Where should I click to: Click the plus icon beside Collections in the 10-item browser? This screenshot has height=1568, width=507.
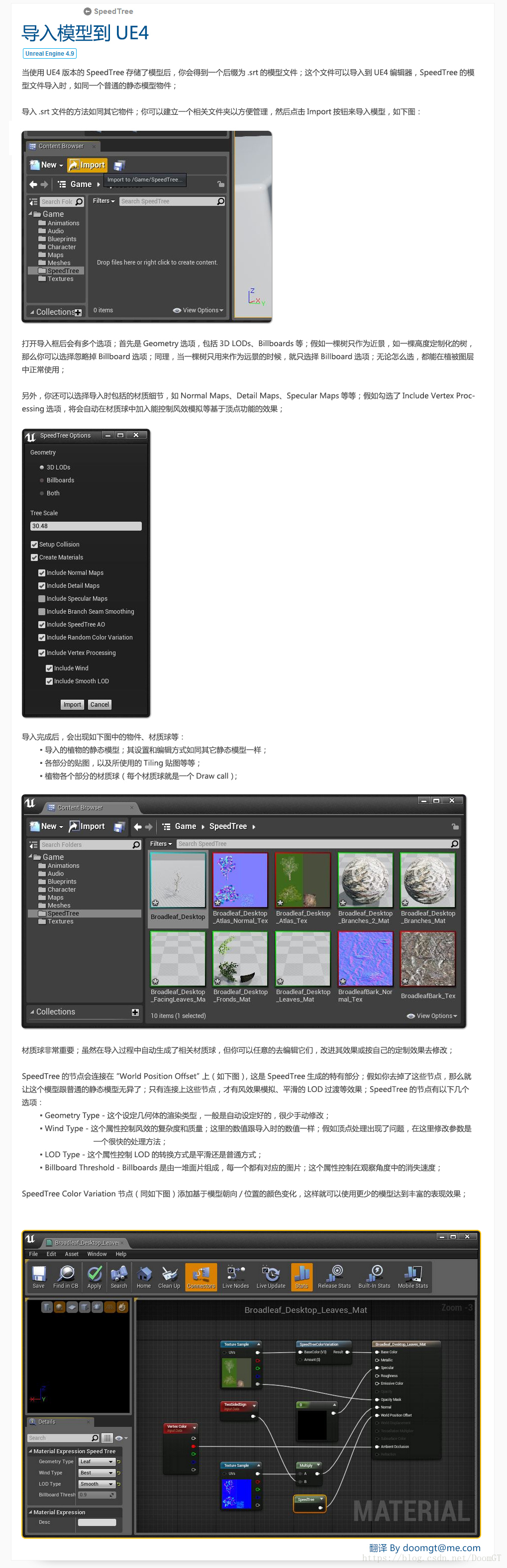[x=135, y=1012]
